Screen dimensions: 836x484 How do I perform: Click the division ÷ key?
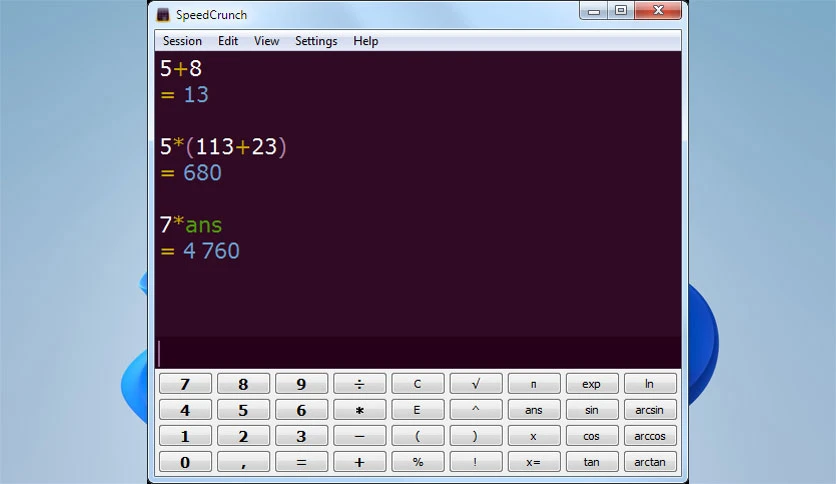click(x=359, y=384)
